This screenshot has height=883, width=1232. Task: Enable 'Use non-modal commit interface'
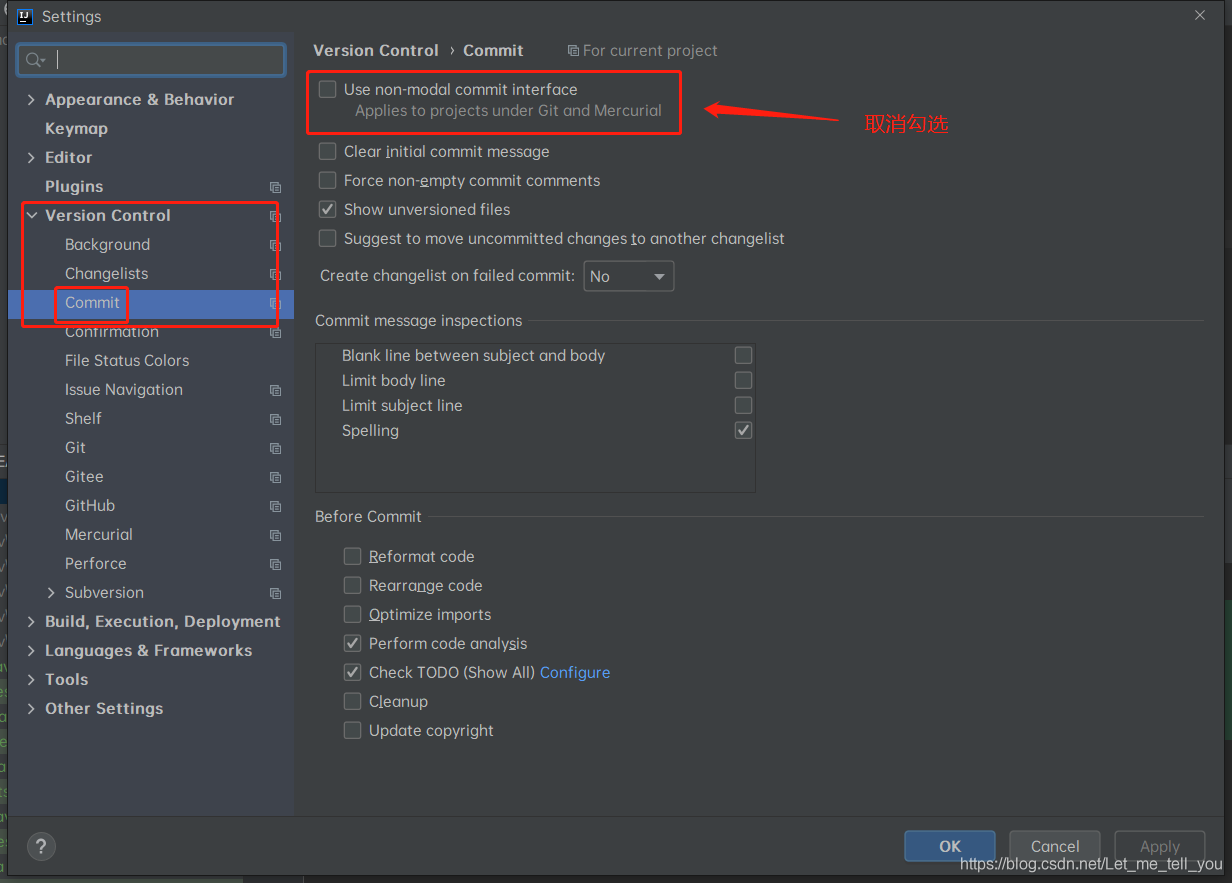click(327, 89)
